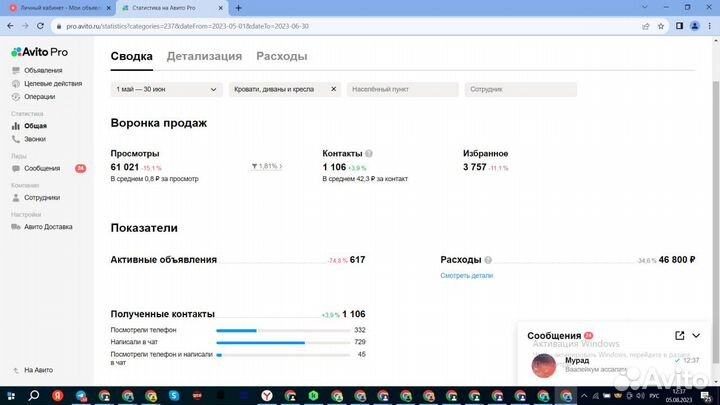This screenshot has height=405, width=720.
Task: Reload the current page
Action: [x=40, y=26]
